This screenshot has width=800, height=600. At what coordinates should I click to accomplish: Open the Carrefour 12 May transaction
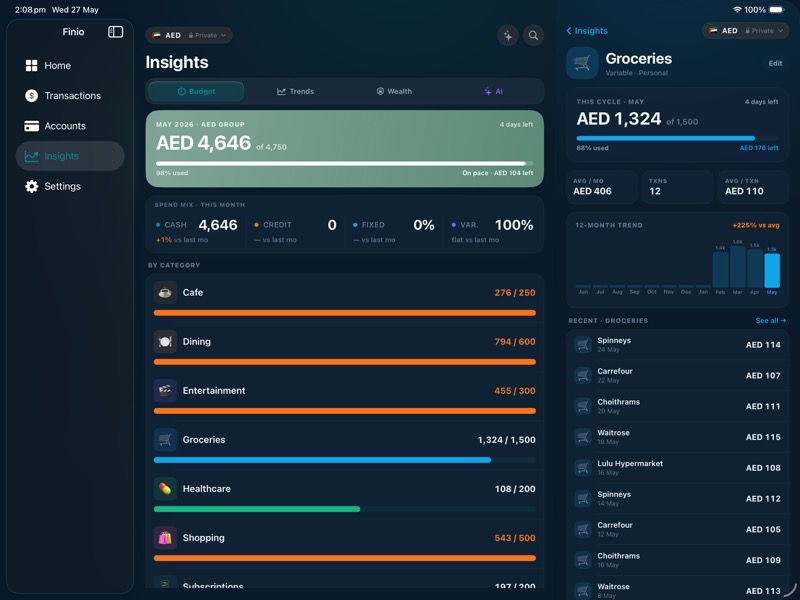click(x=677, y=530)
